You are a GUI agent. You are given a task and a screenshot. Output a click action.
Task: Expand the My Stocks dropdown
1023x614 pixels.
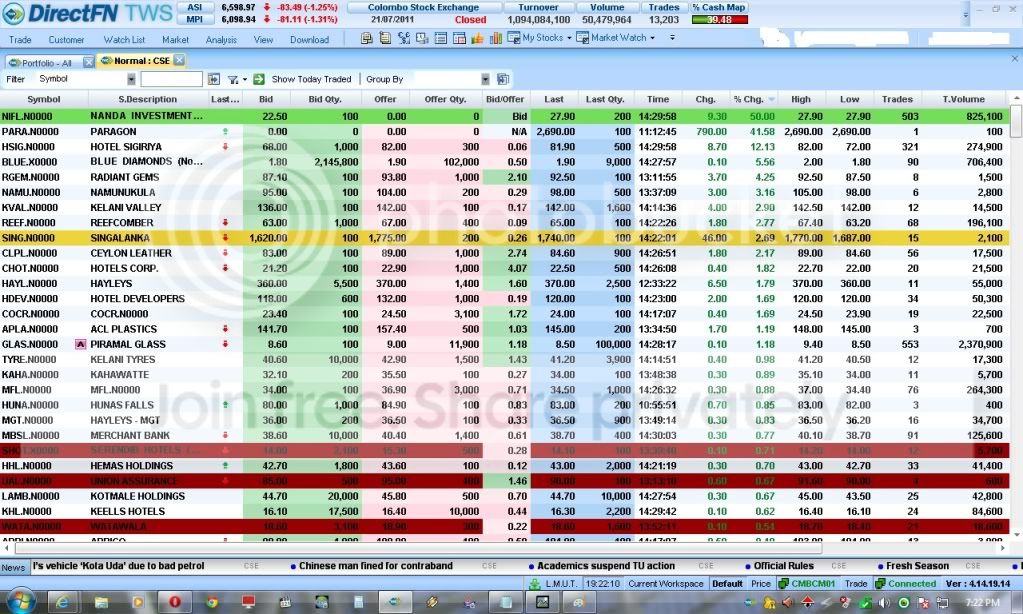point(569,38)
